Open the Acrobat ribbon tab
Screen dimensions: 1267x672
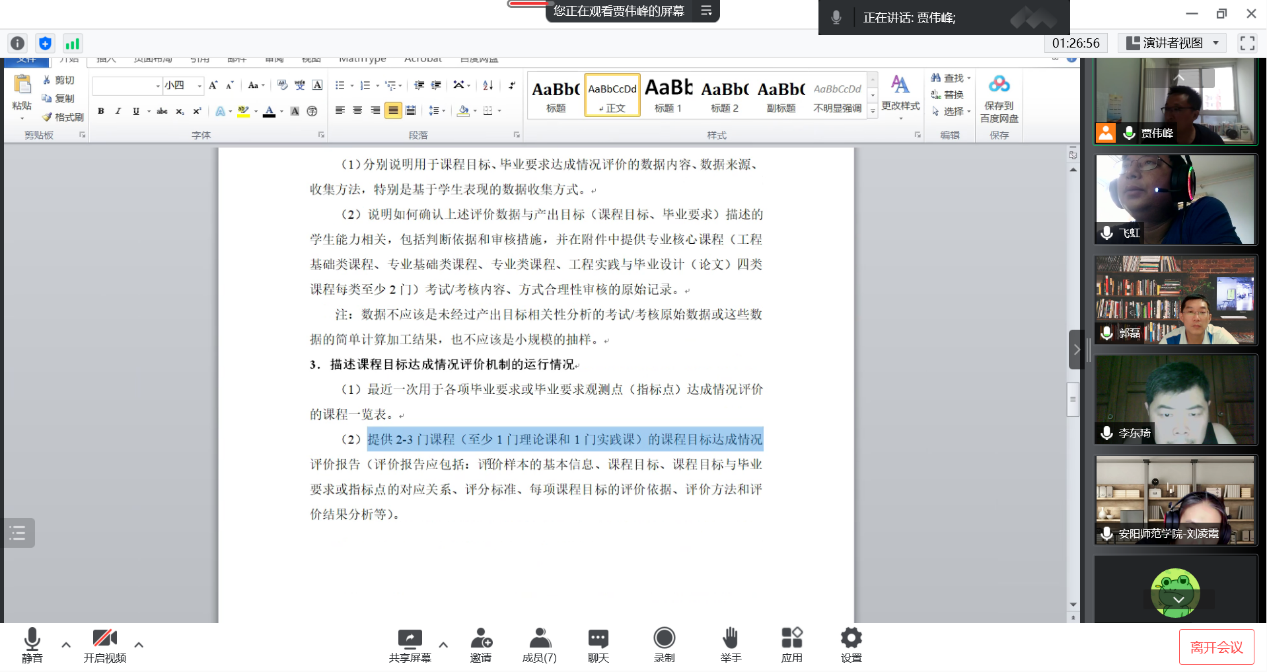[423, 61]
